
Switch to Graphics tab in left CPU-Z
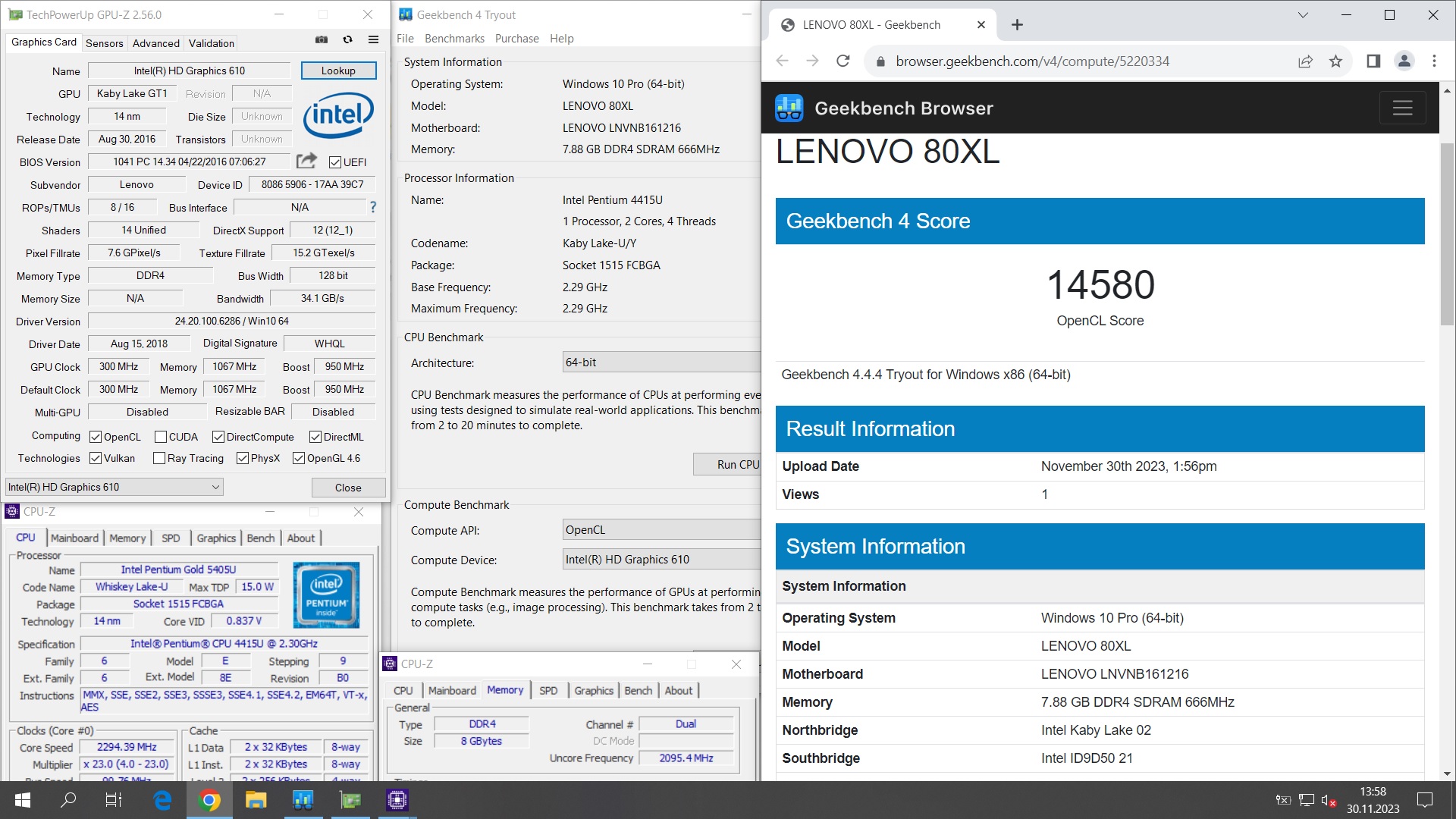216,538
